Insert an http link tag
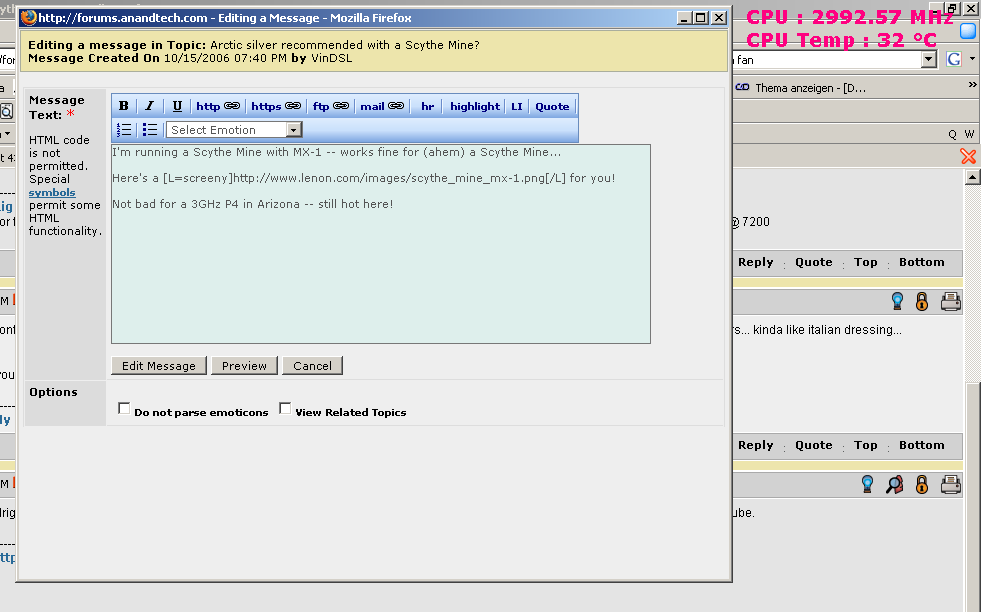This screenshot has height=612, width=981. 217,106
